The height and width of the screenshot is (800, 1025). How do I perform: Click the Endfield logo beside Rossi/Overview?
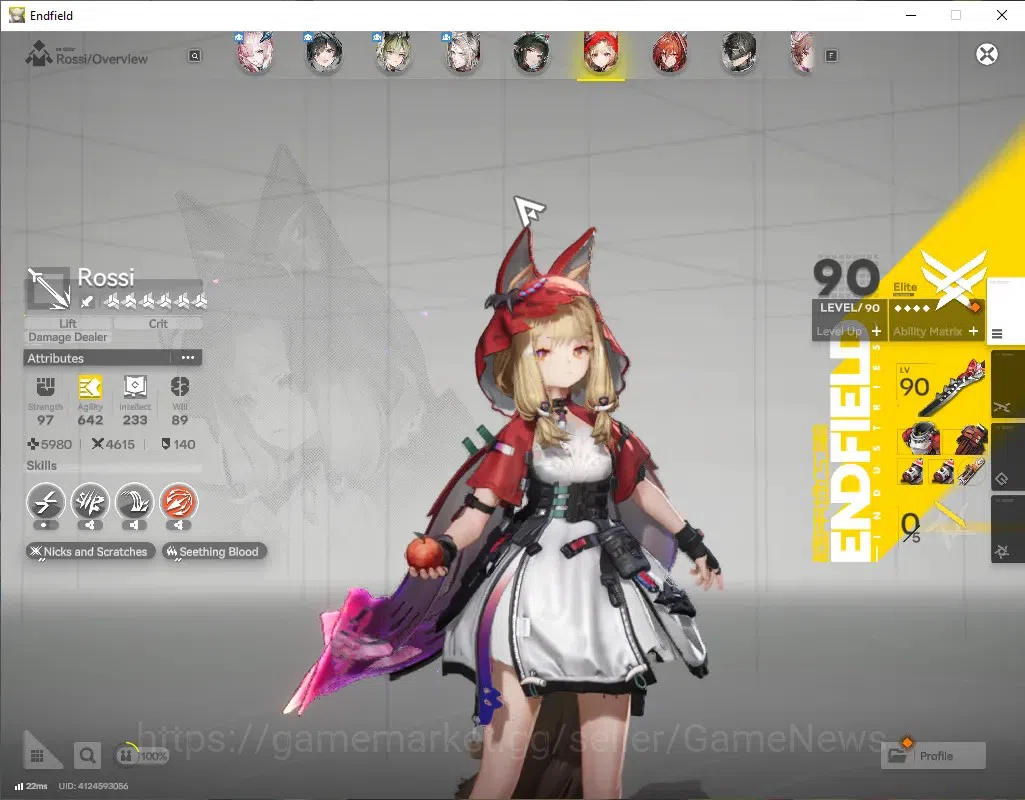coord(38,54)
